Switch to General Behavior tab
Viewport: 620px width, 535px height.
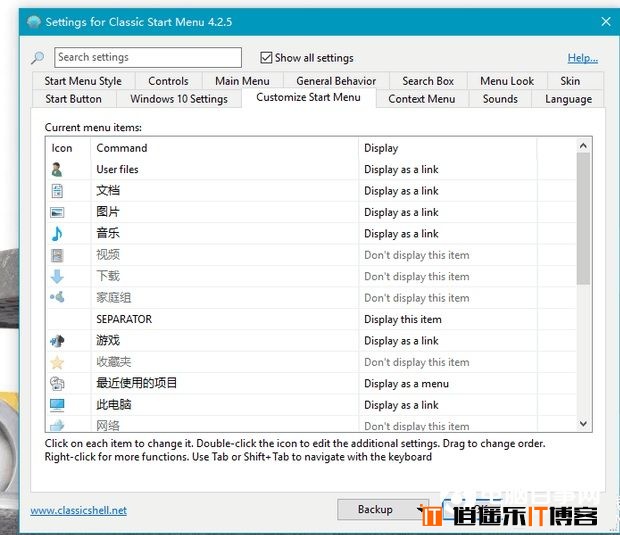[x=336, y=81]
